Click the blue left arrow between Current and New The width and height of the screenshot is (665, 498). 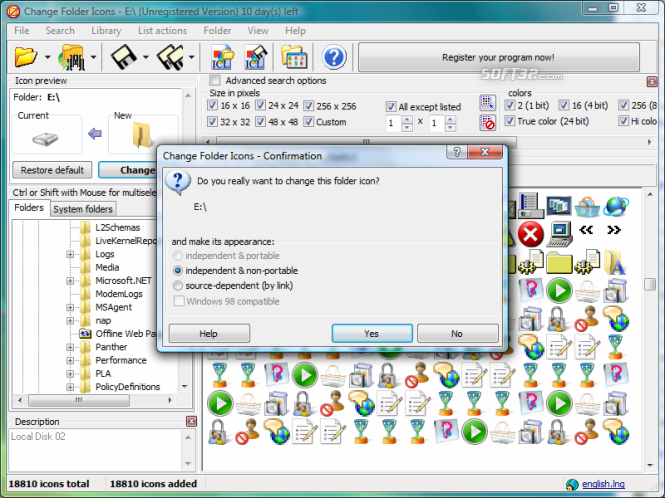(x=95, y=134)
